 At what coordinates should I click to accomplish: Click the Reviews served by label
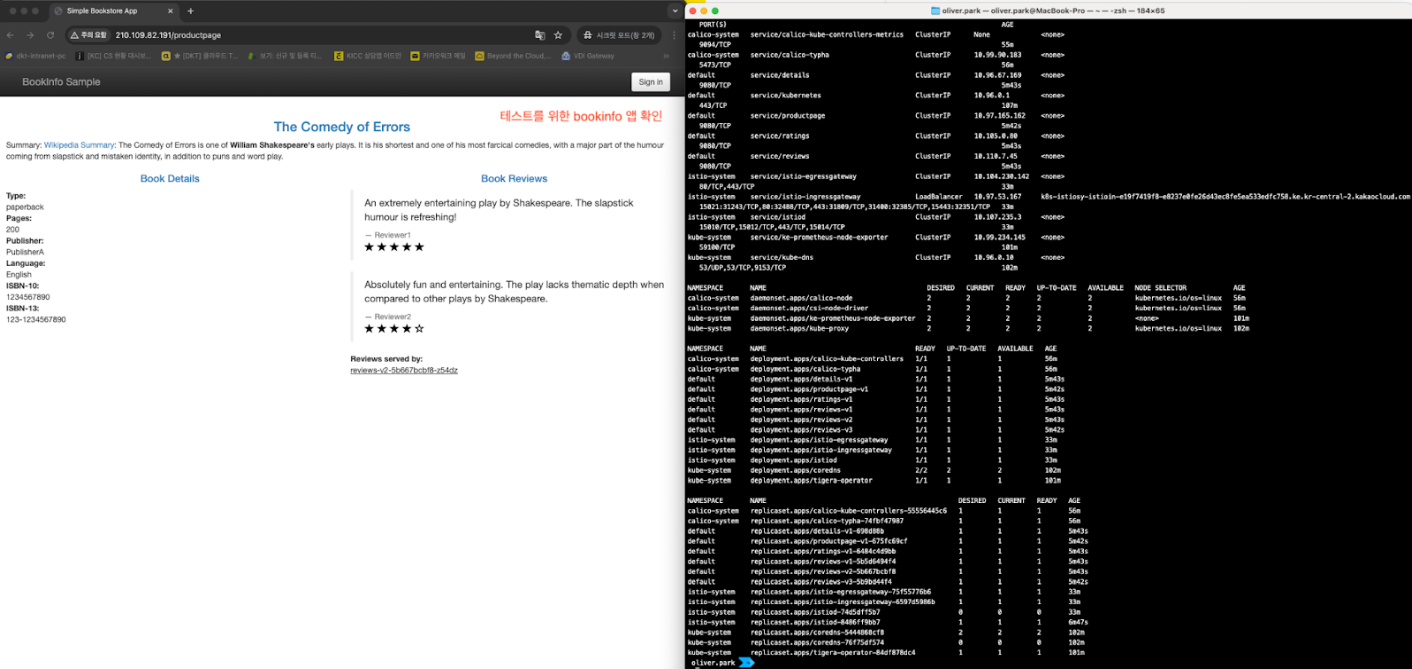click(x=386, y=358)
